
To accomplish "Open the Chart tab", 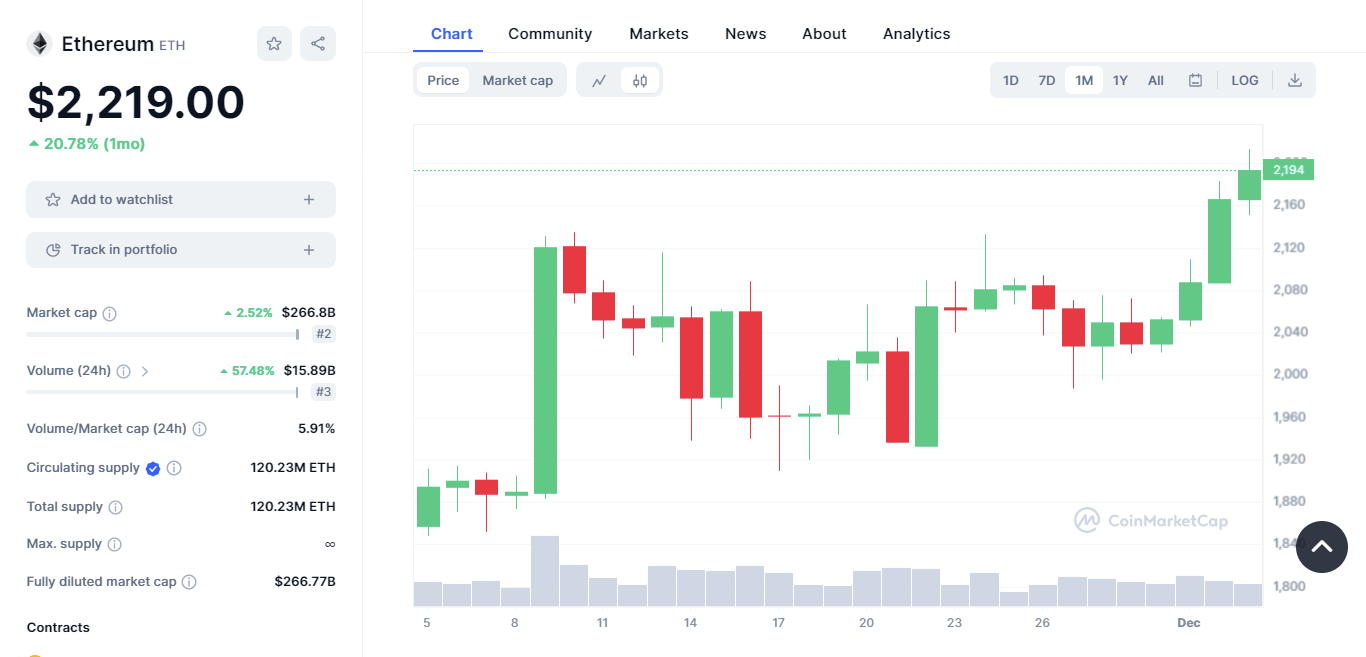I will tap(452, 34).
